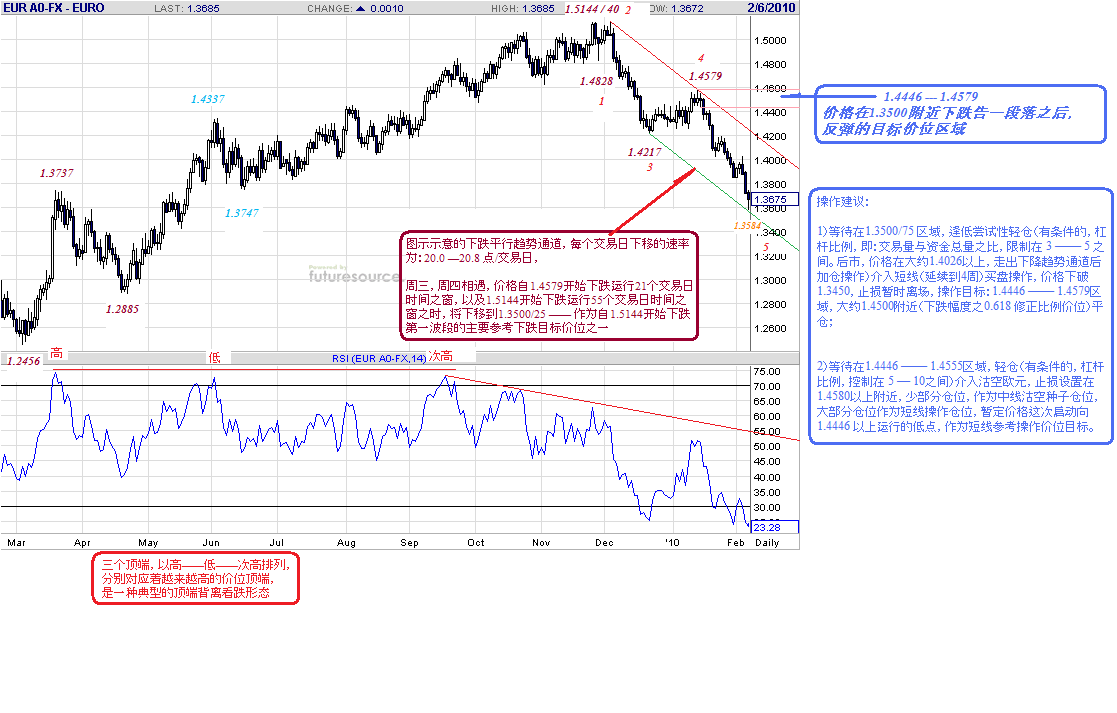Click the 65.00 RSI axis label
The height and width of the screenshot is (713, 1117).
pyautogui.click(x=767, y=402)
